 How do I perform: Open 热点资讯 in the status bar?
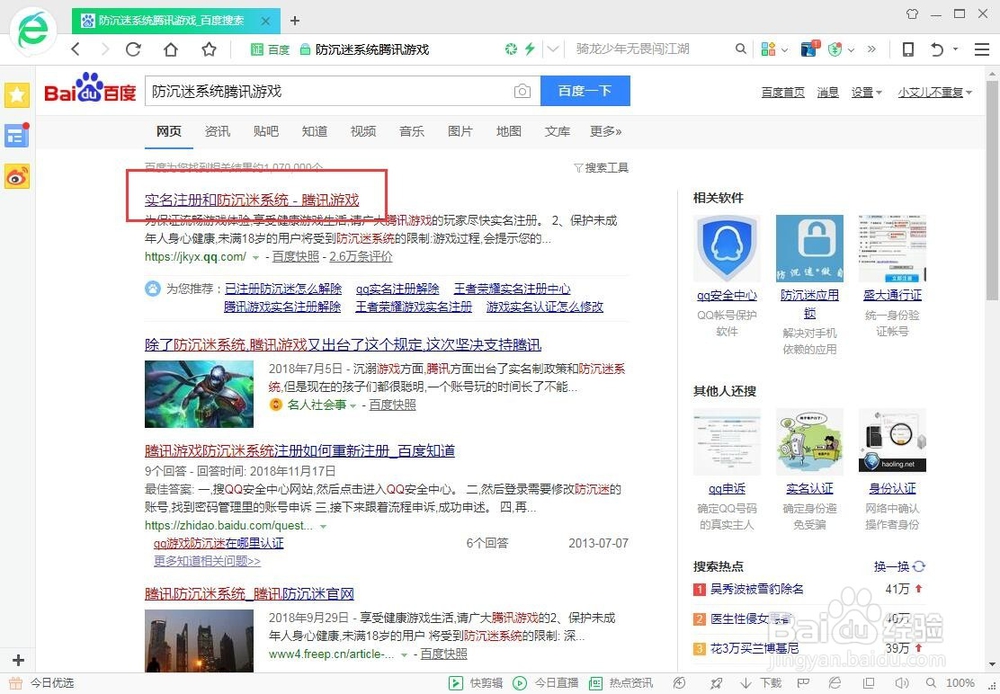(x=621, y=683)
